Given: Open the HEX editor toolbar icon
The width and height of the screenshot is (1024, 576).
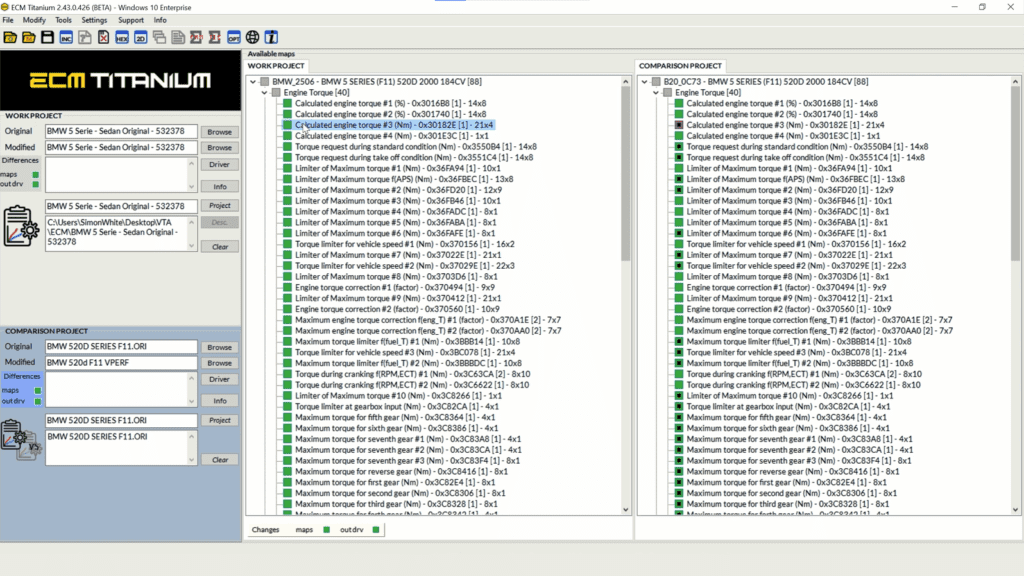Looking at the screenshot, I should tap(121, 38).
